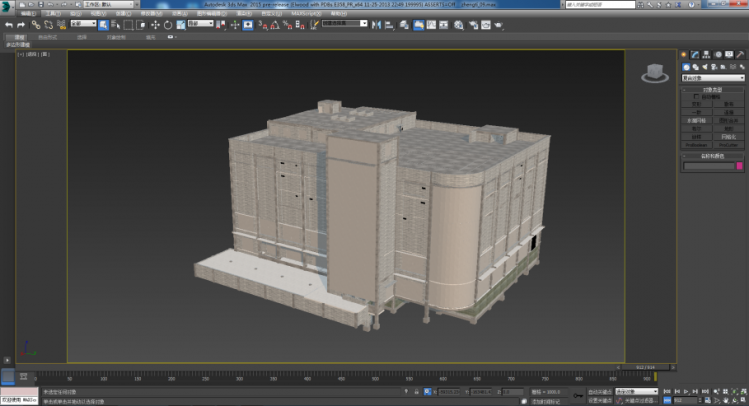The image size is (749, 406).
Task: Click the ProBoolean button in Object Type
Action: tap(697, 144)
